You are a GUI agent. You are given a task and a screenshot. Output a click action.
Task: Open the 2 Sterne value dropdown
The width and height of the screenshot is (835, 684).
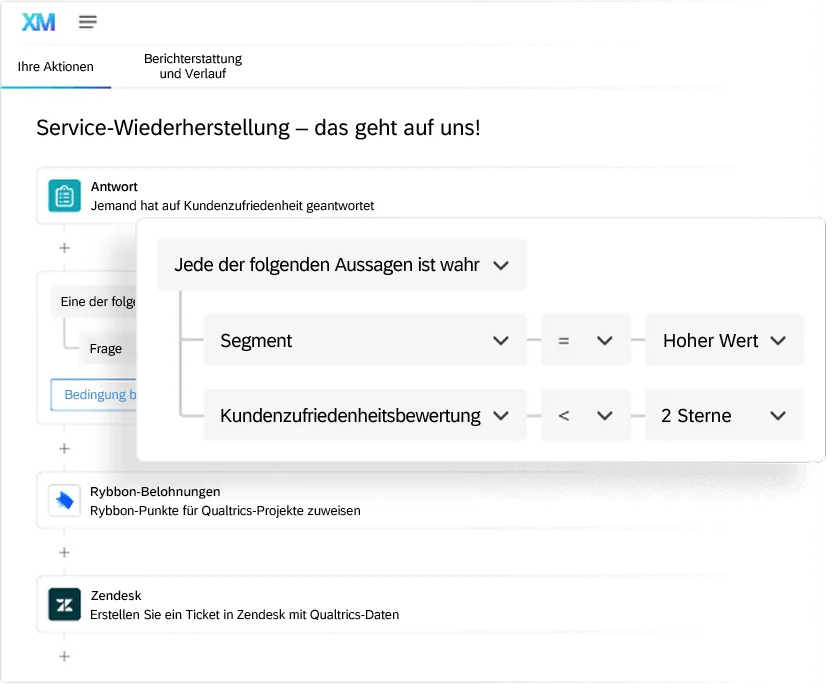pos(724,416)
